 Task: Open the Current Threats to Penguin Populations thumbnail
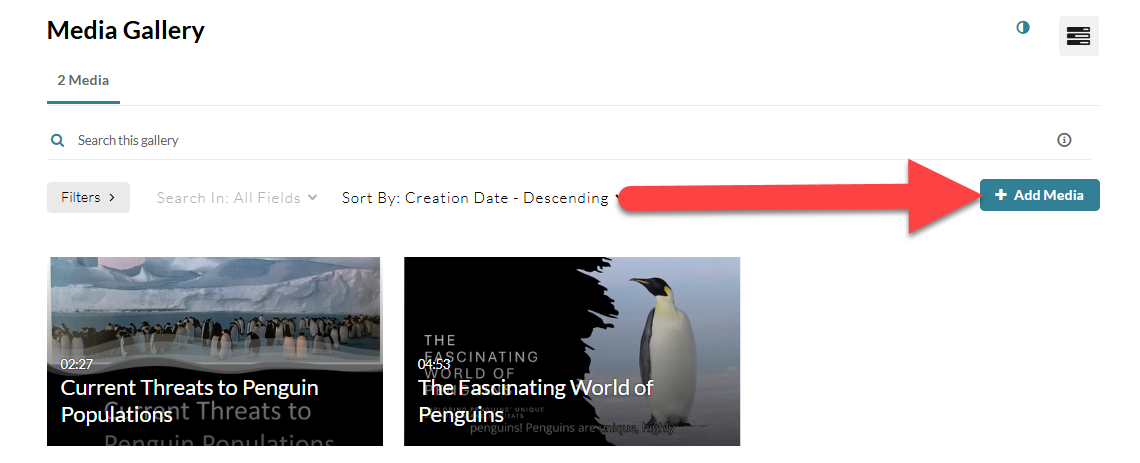point(214,351)
